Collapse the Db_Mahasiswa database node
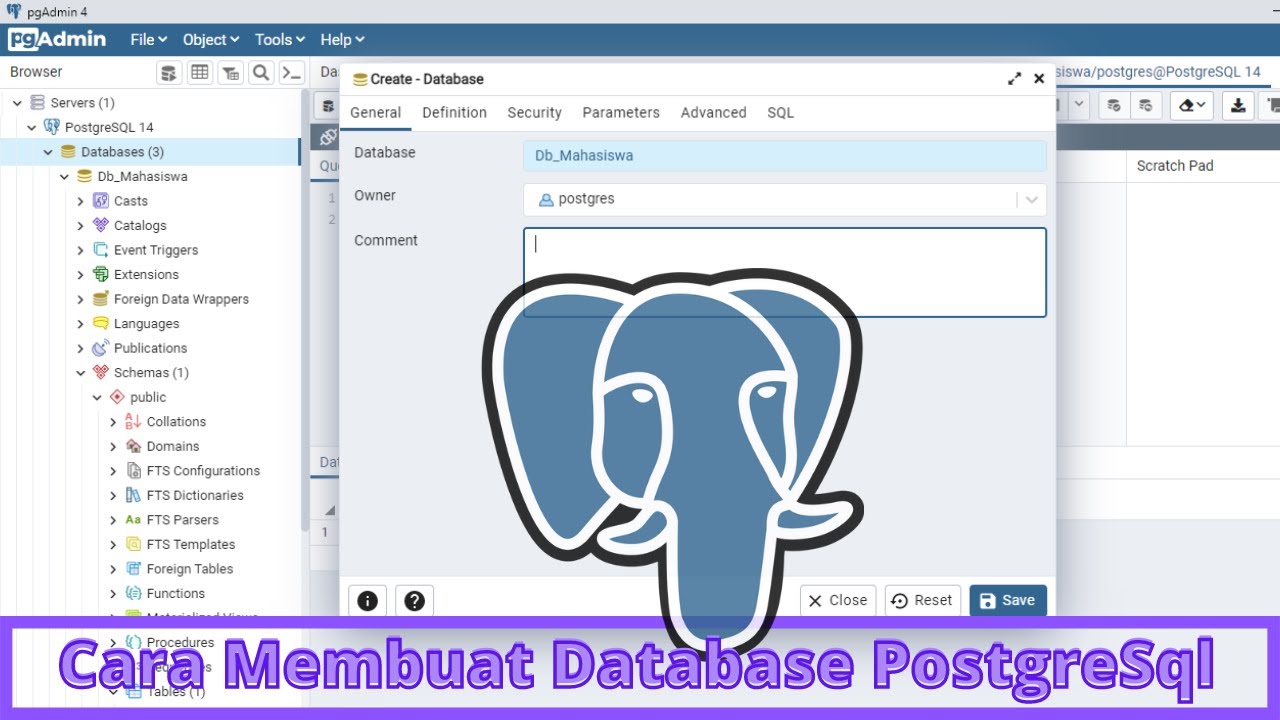The width and height of the screenshot is (1280, 720). tap(65, 176)
